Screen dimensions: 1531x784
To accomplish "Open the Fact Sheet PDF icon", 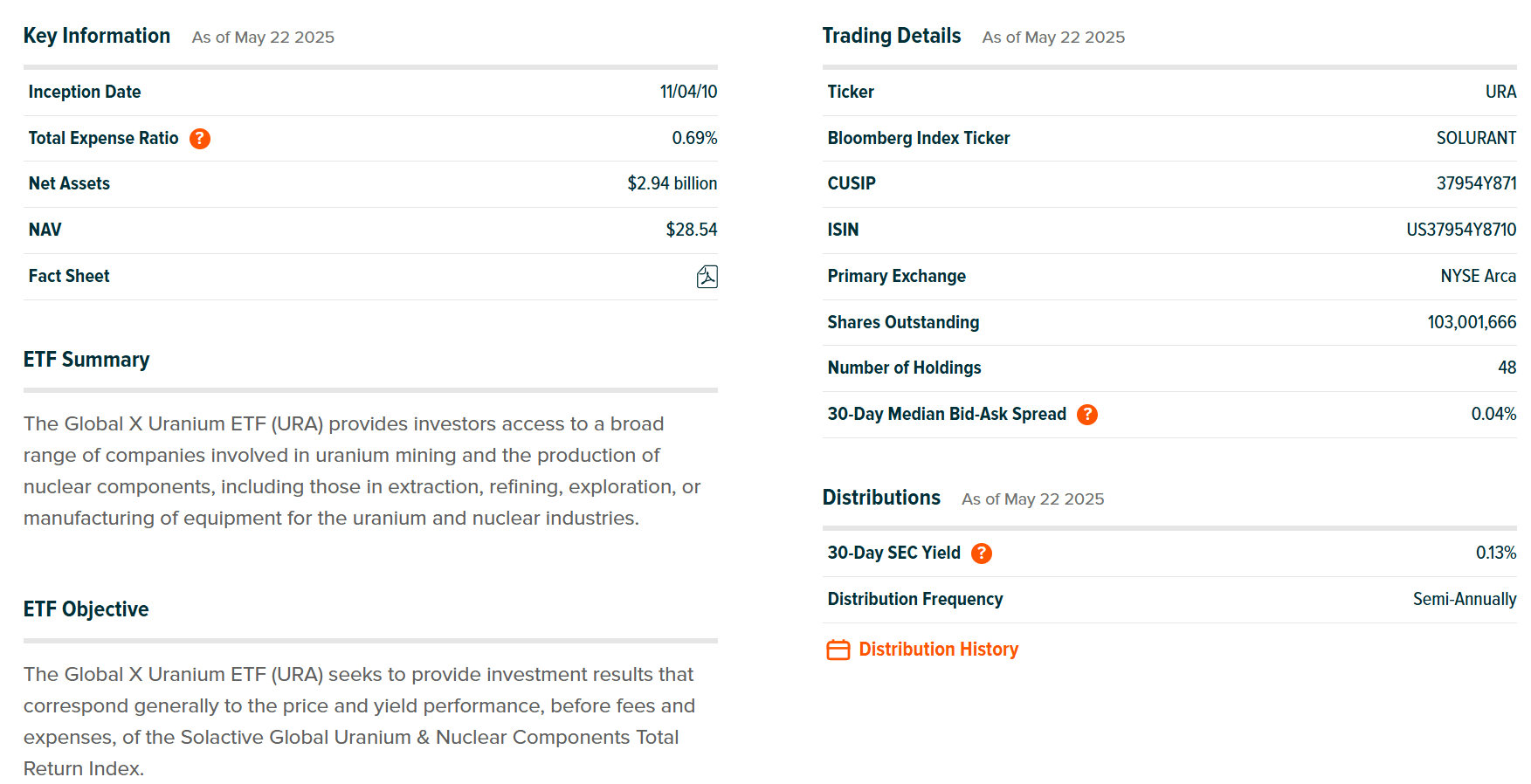I will coord(707,277).
